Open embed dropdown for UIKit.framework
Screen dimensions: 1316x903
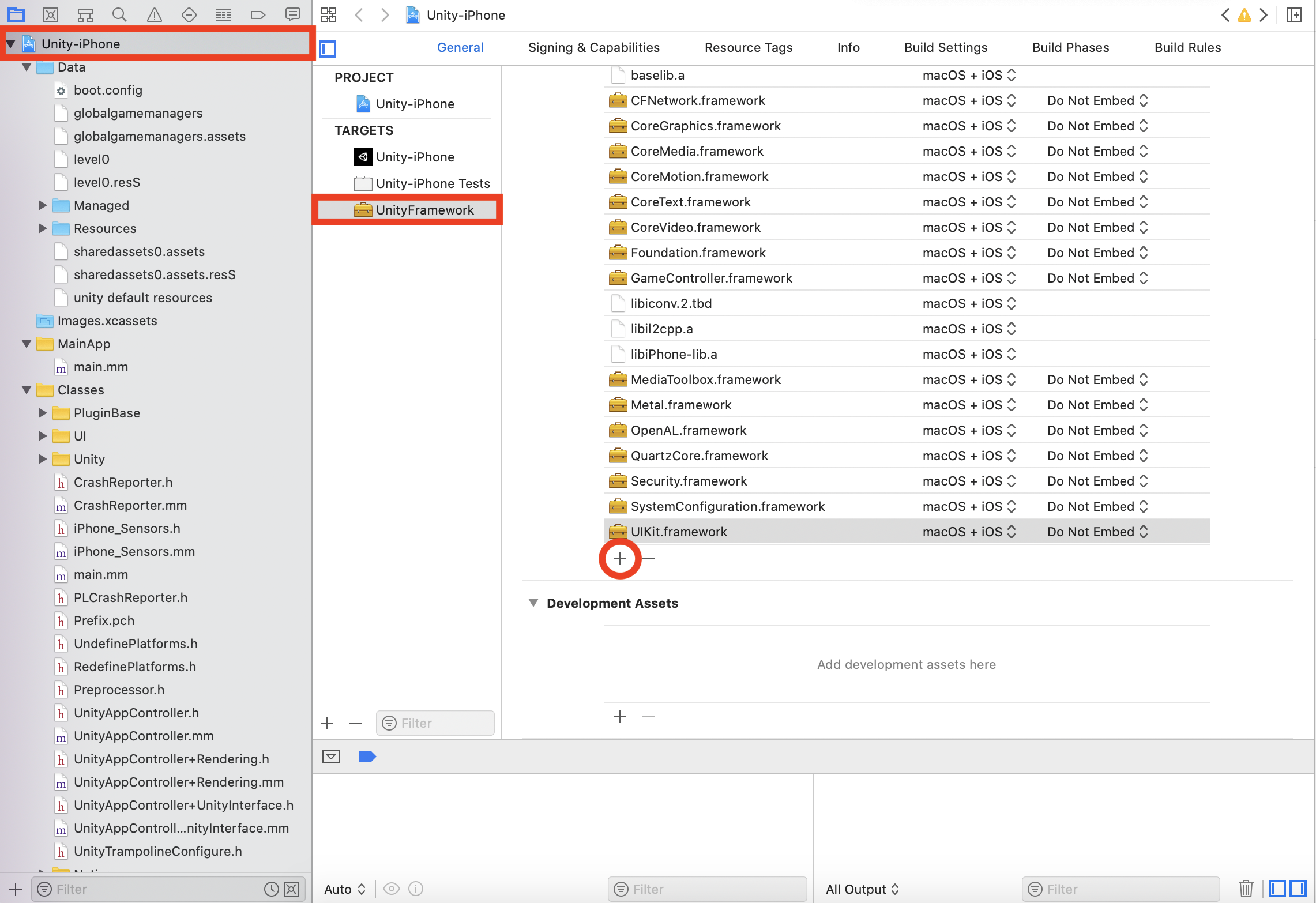(x=1097, y=532)
